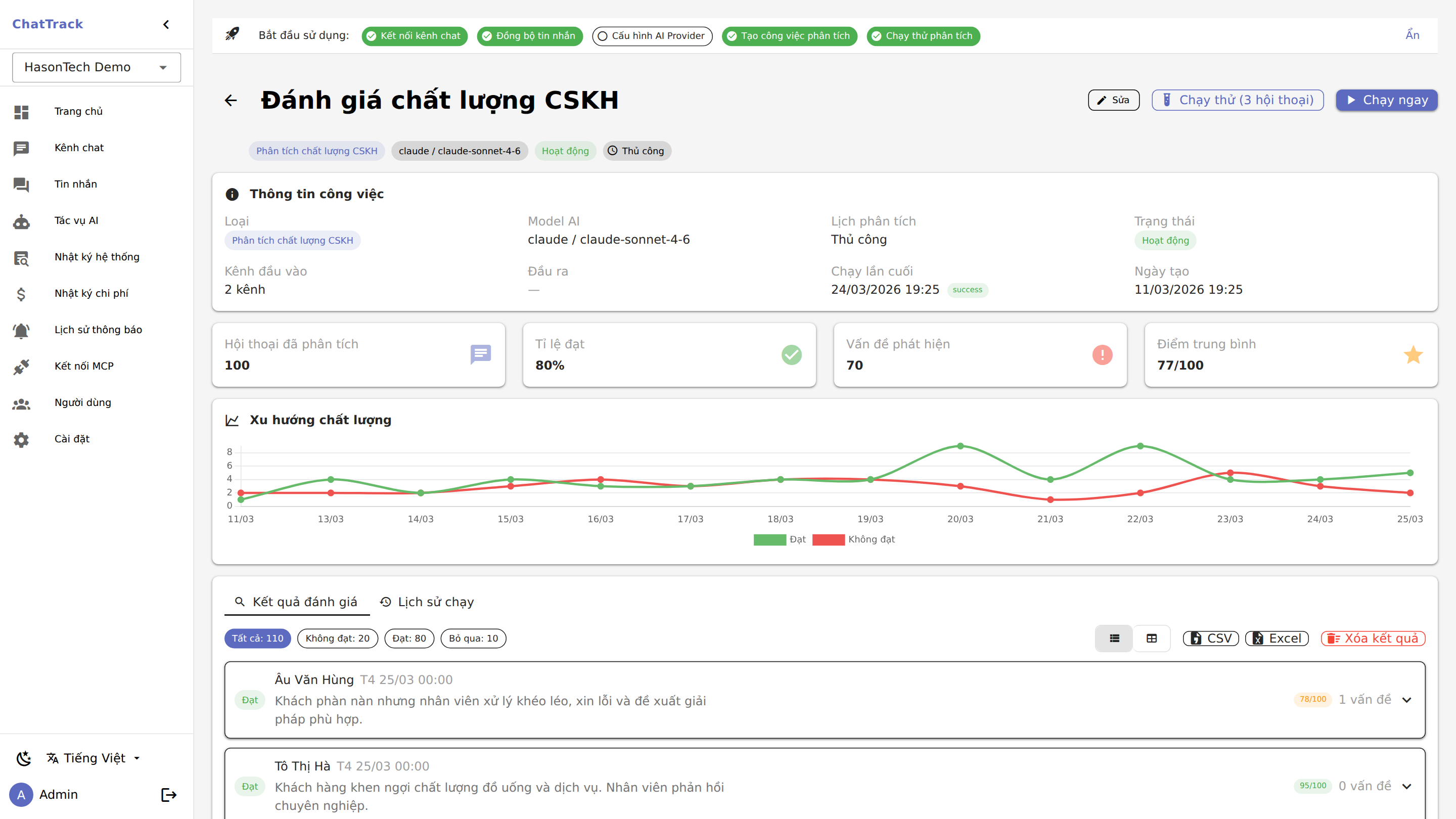Toggle dark mode moon icon
This screenshot has width=1456, height=819.
tap(24, 758)
